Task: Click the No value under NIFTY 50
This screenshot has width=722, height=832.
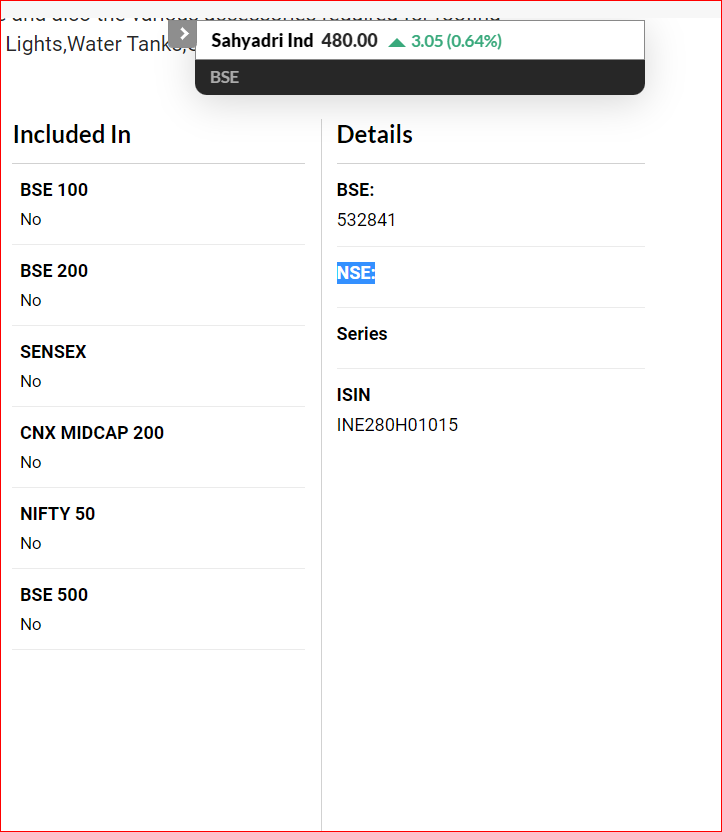Action: pyautogui.click(x=31, y=544)
